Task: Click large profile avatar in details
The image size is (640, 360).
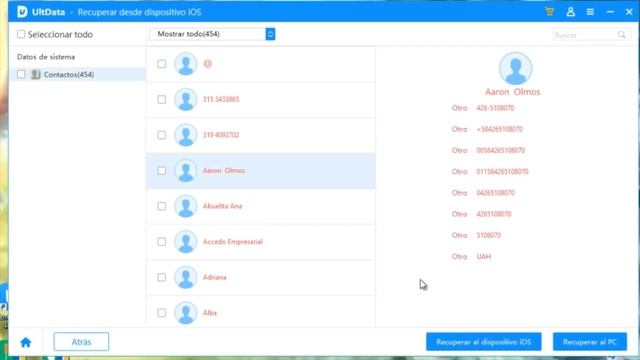Action: [515, 68]
